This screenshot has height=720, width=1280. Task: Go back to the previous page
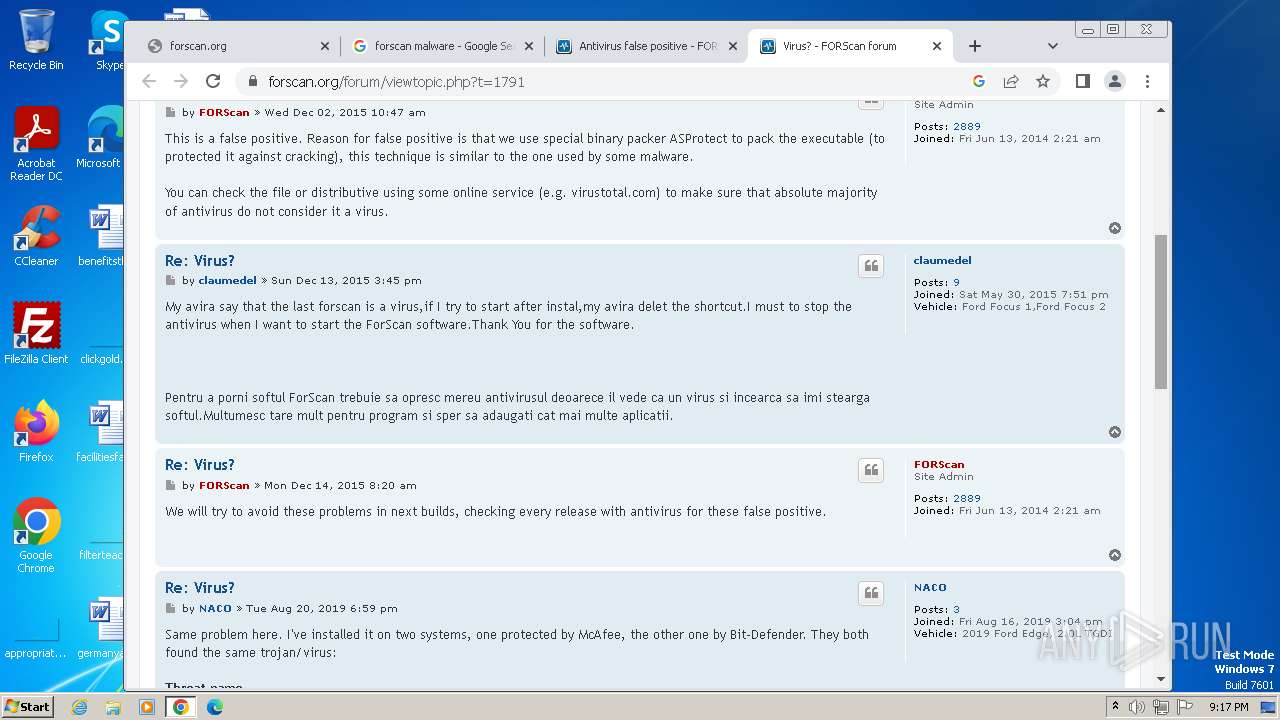click(x=149, y=82)
